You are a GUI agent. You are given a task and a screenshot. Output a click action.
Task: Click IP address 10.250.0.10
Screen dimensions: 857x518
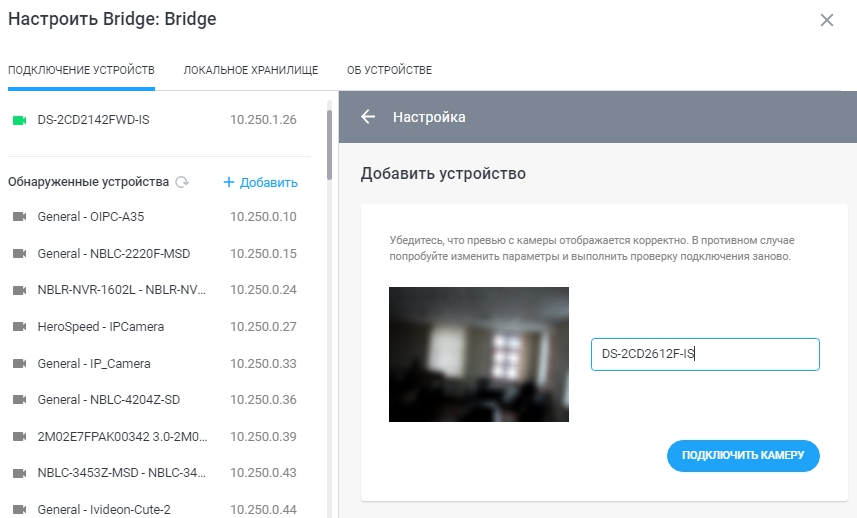263,217
